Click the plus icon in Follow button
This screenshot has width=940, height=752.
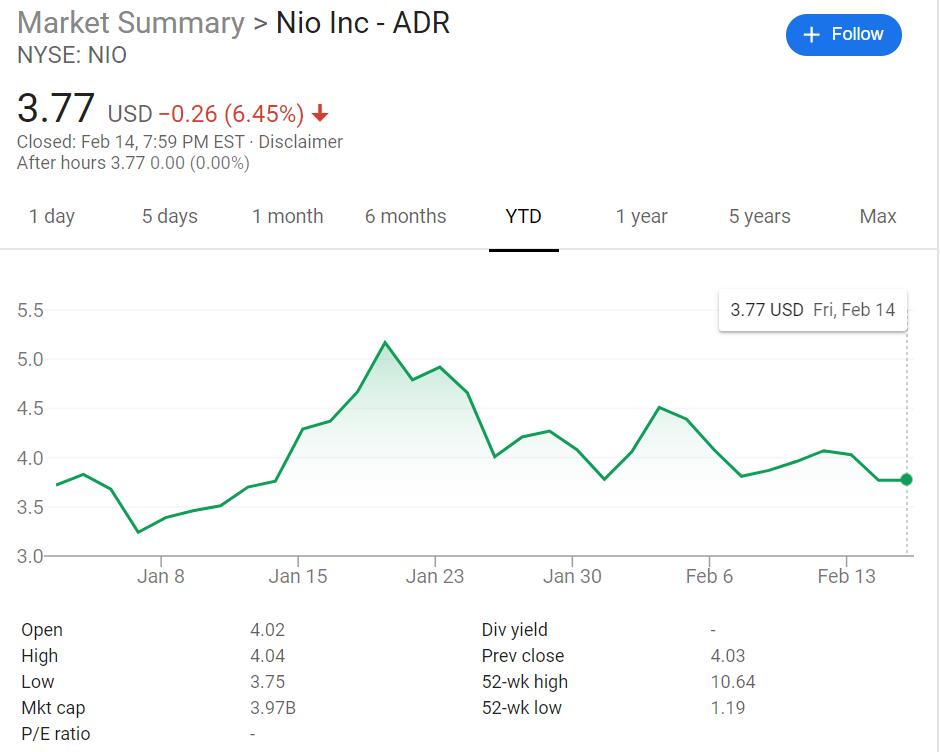click(811, 35)
